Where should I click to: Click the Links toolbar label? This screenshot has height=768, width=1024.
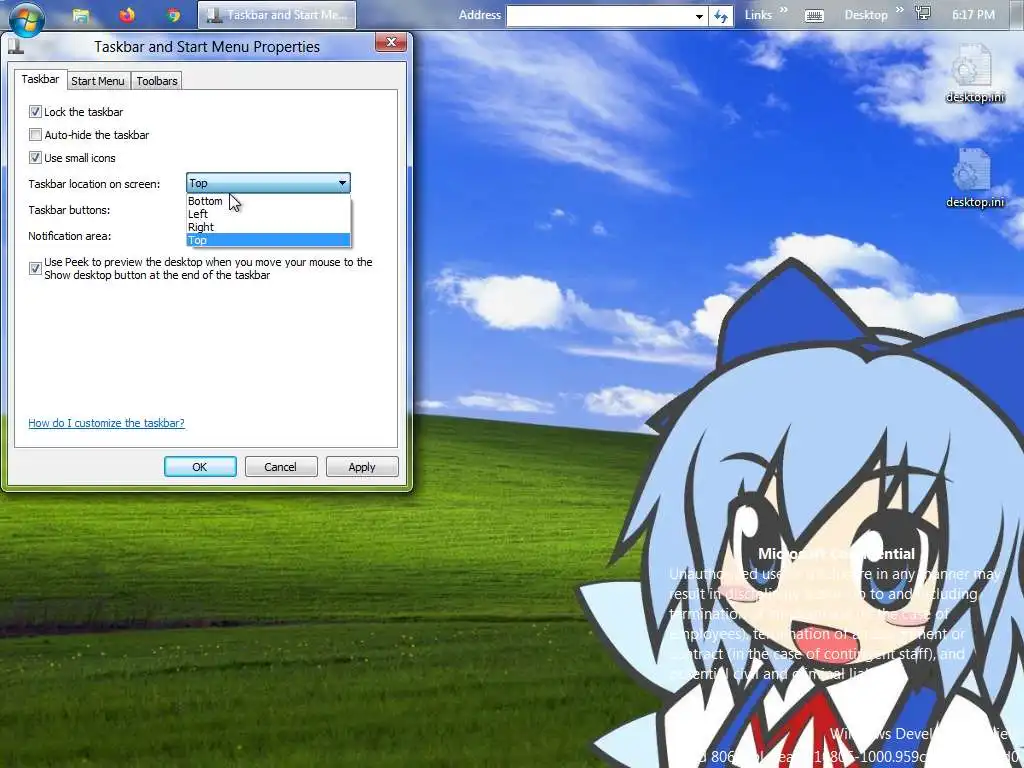coord(758,15)
